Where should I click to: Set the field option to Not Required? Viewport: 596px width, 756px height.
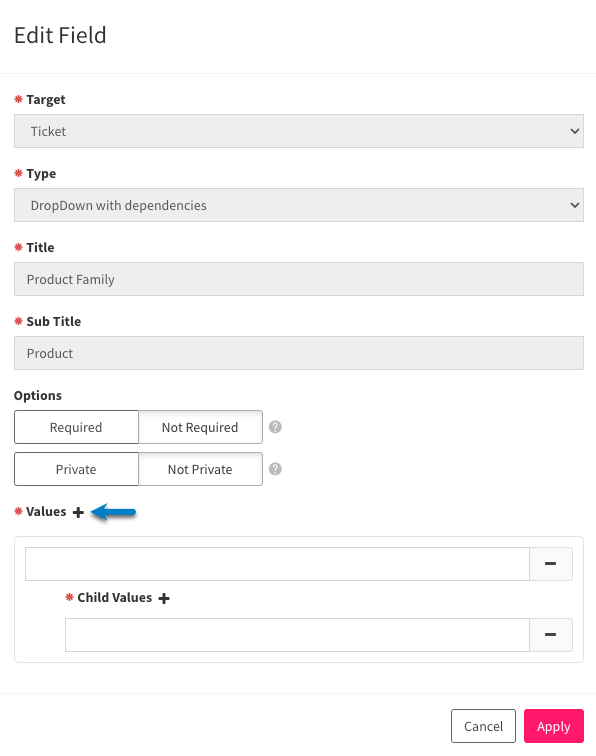(x=200, y=427)
